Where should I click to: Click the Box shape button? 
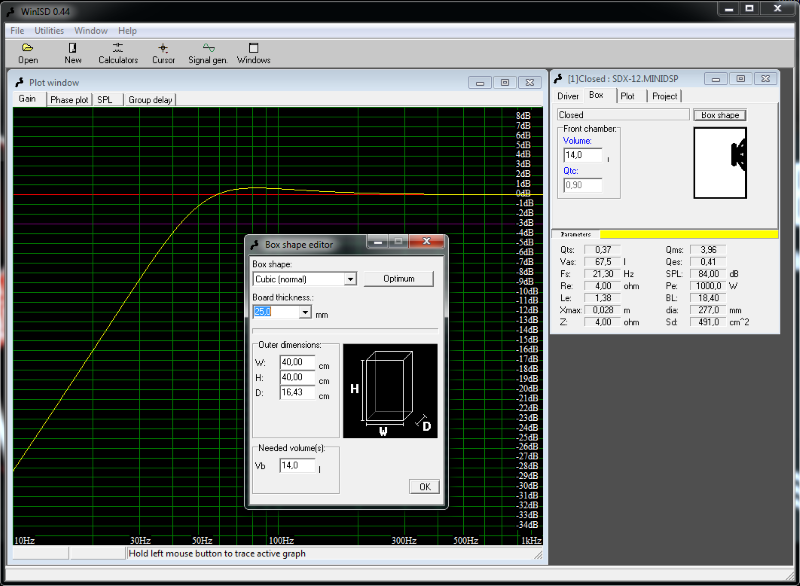[x=720, y=115]
